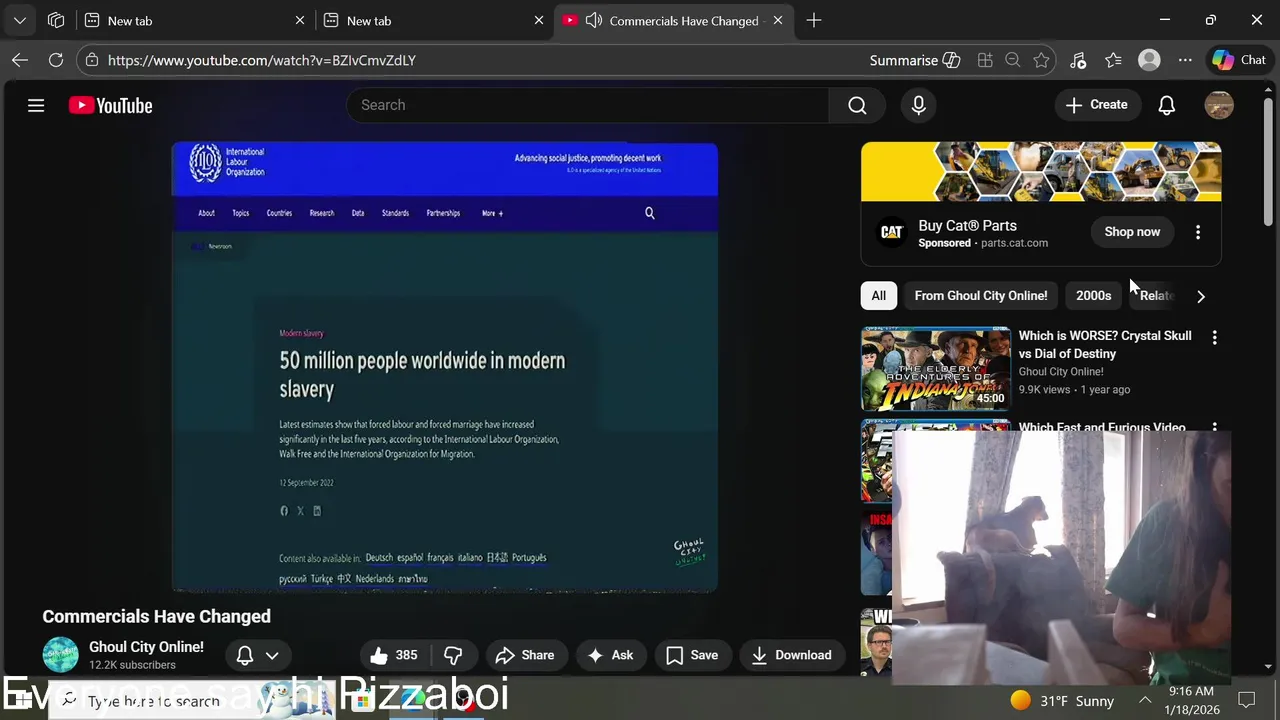This screenshot has width=1280, height=720.
Task: Open the weather widget 31°F Sunny
Action: coord(1061,700)
